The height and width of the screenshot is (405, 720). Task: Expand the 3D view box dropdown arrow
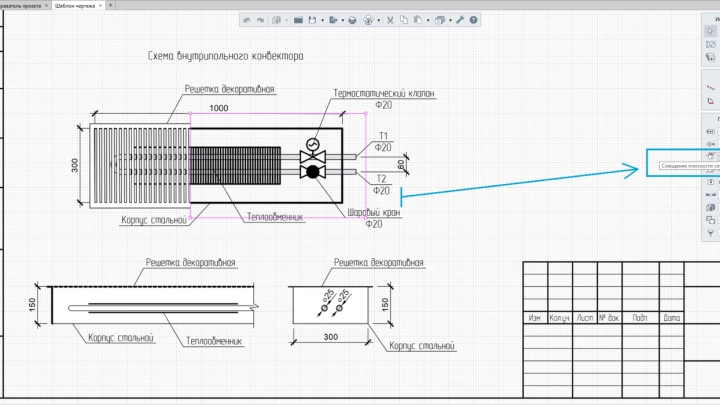pos(450,20)
